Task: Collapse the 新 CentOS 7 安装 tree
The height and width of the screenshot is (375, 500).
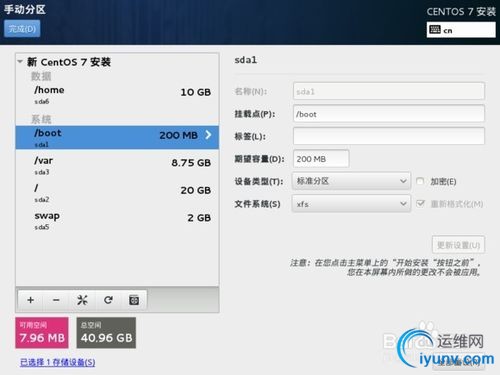Action: point(20,62)
